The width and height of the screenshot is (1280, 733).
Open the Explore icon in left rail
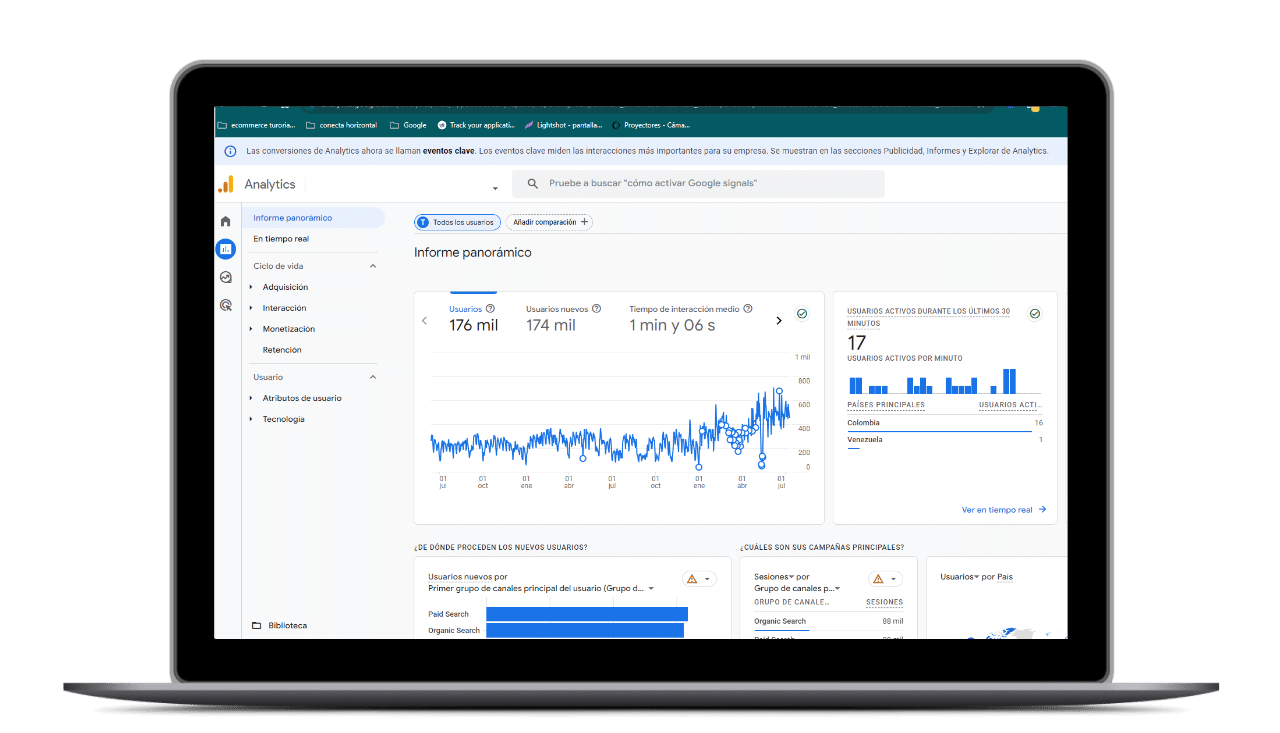click(225, 277)
